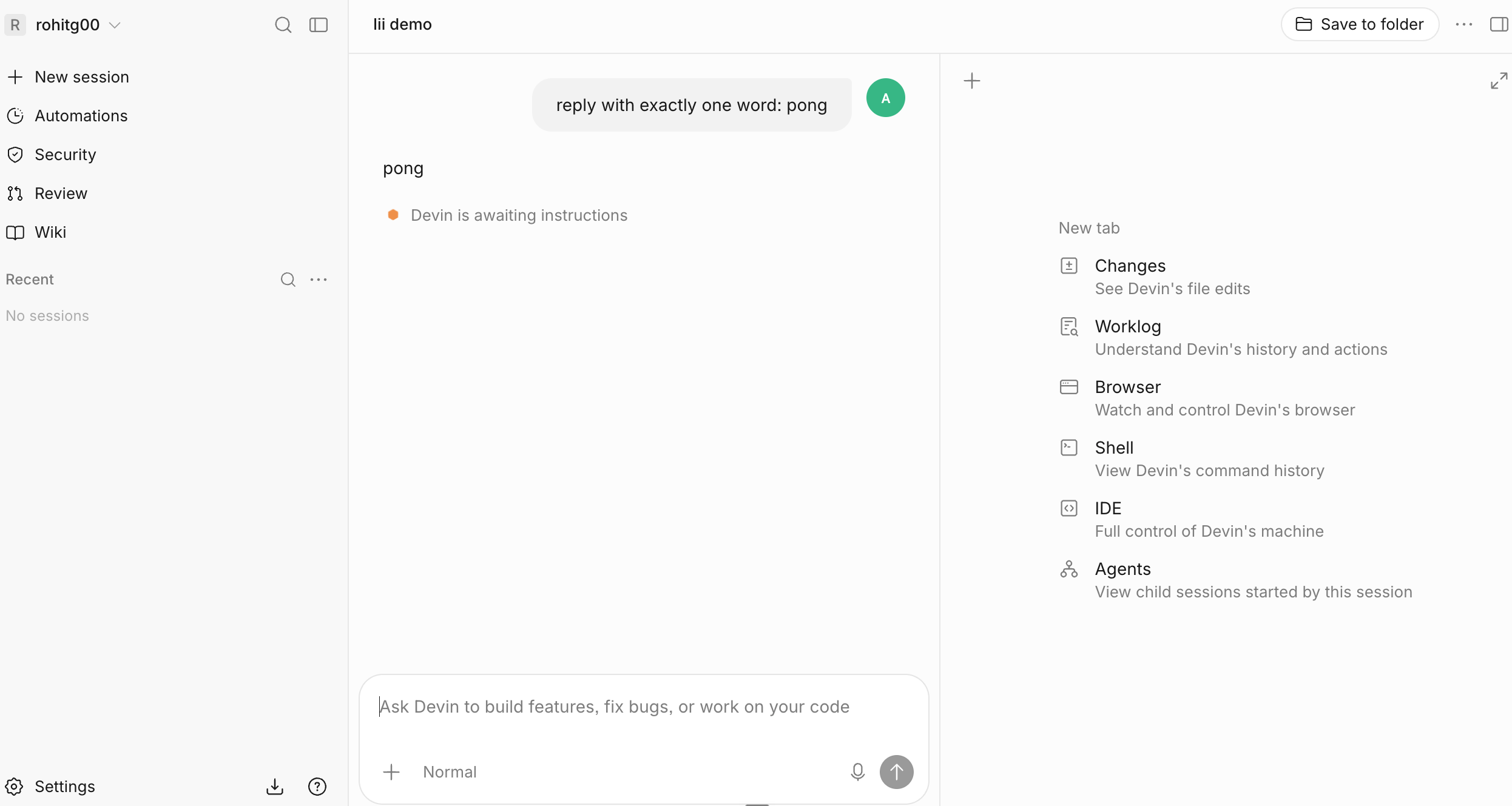Click the microphone voice input icon

[857, 772]
